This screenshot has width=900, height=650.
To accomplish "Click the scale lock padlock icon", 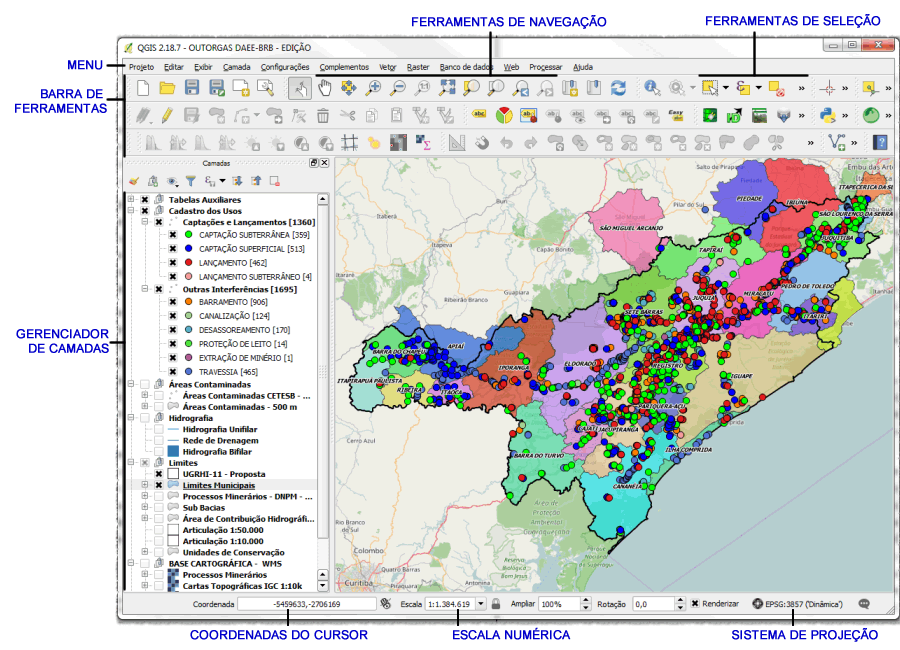I will 495,604.
